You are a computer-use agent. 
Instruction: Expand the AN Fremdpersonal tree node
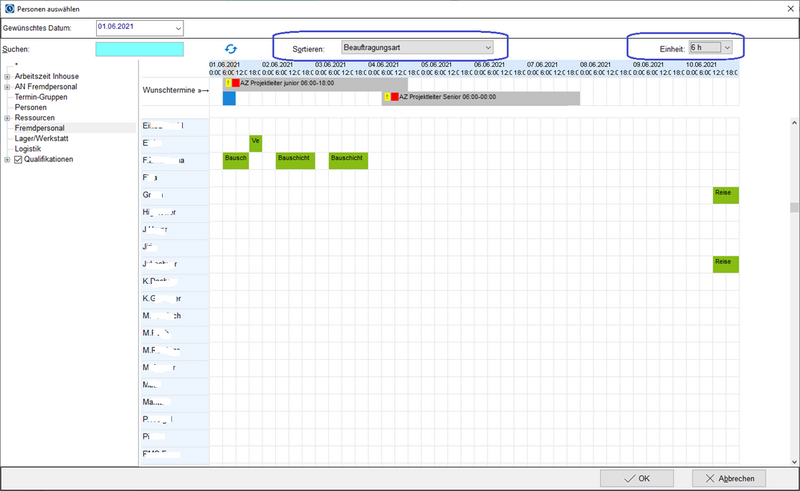pos(7,86)
